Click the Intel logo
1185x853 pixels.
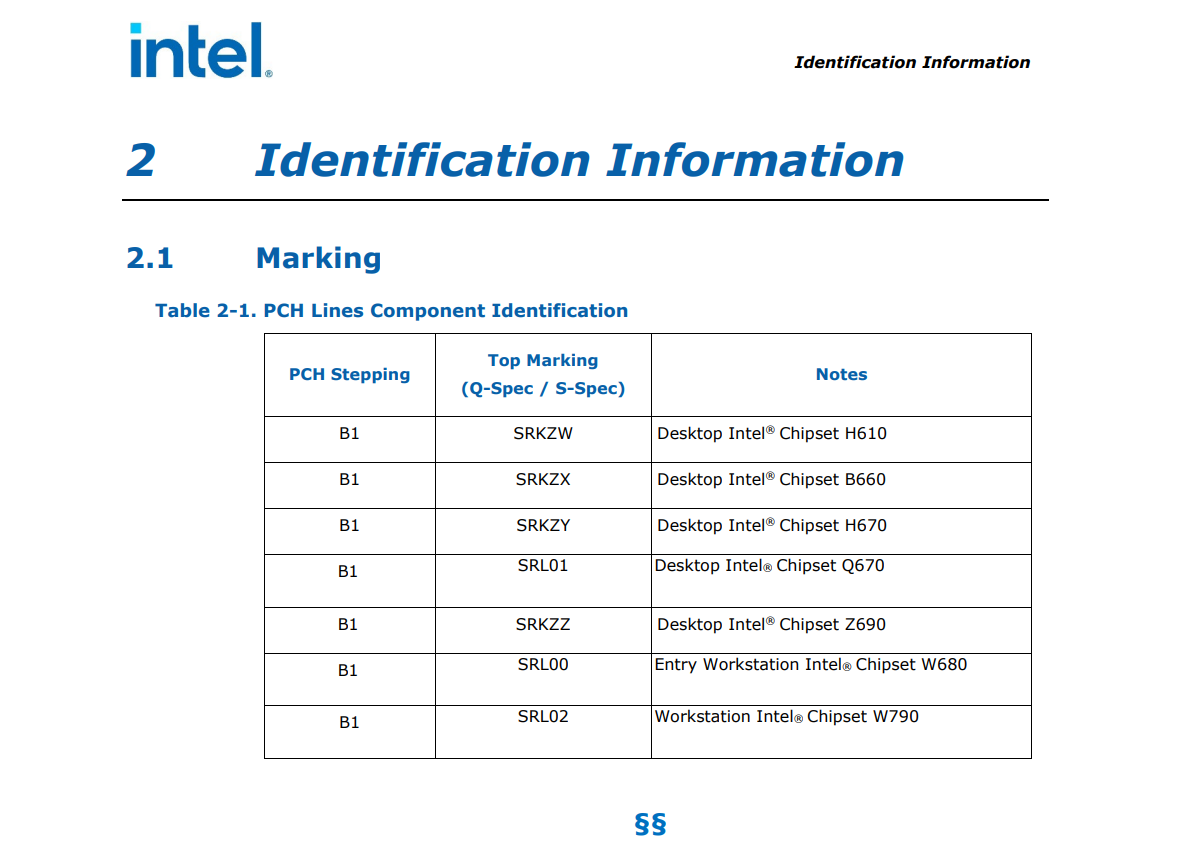click(199, 51)
